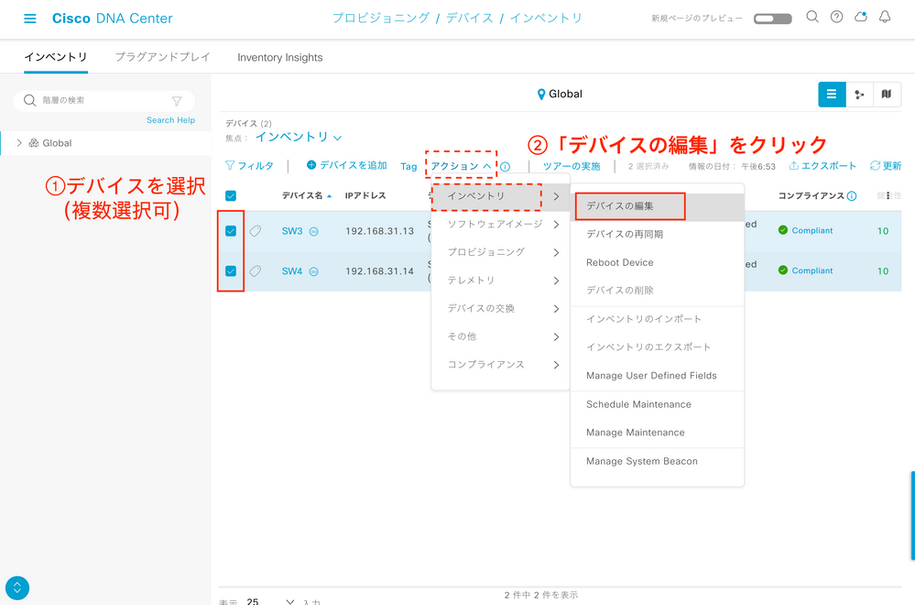Sort by the IPアドレス column header
Viewport: 915px width, 605px height.
tap(365, 196)
